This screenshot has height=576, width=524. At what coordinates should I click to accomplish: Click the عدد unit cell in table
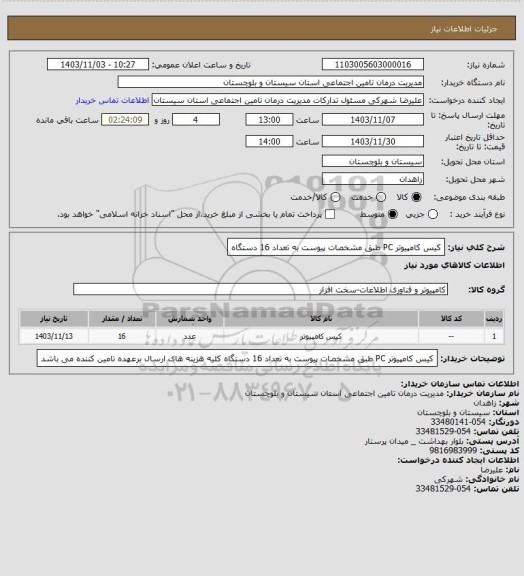(x=190, y=336)
